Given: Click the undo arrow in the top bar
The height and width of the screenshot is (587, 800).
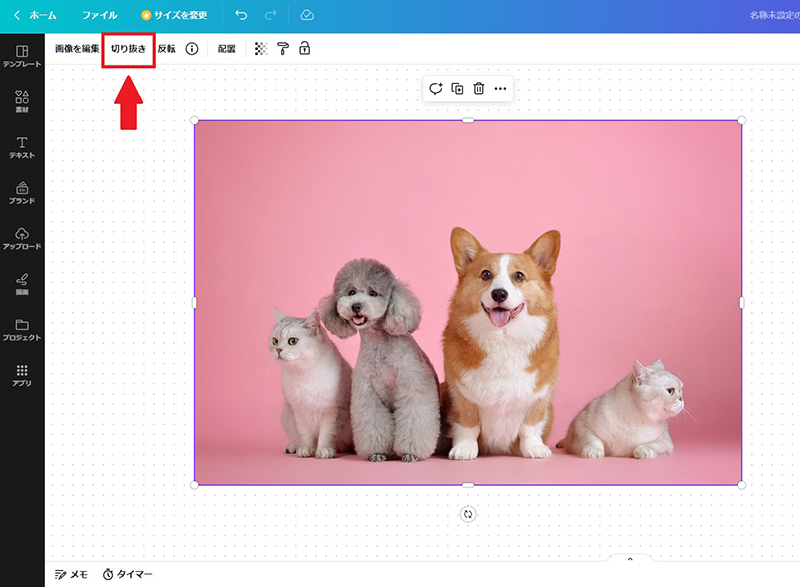Looking at the screenshot, I should pyautogui.click(x=240, y=14).
